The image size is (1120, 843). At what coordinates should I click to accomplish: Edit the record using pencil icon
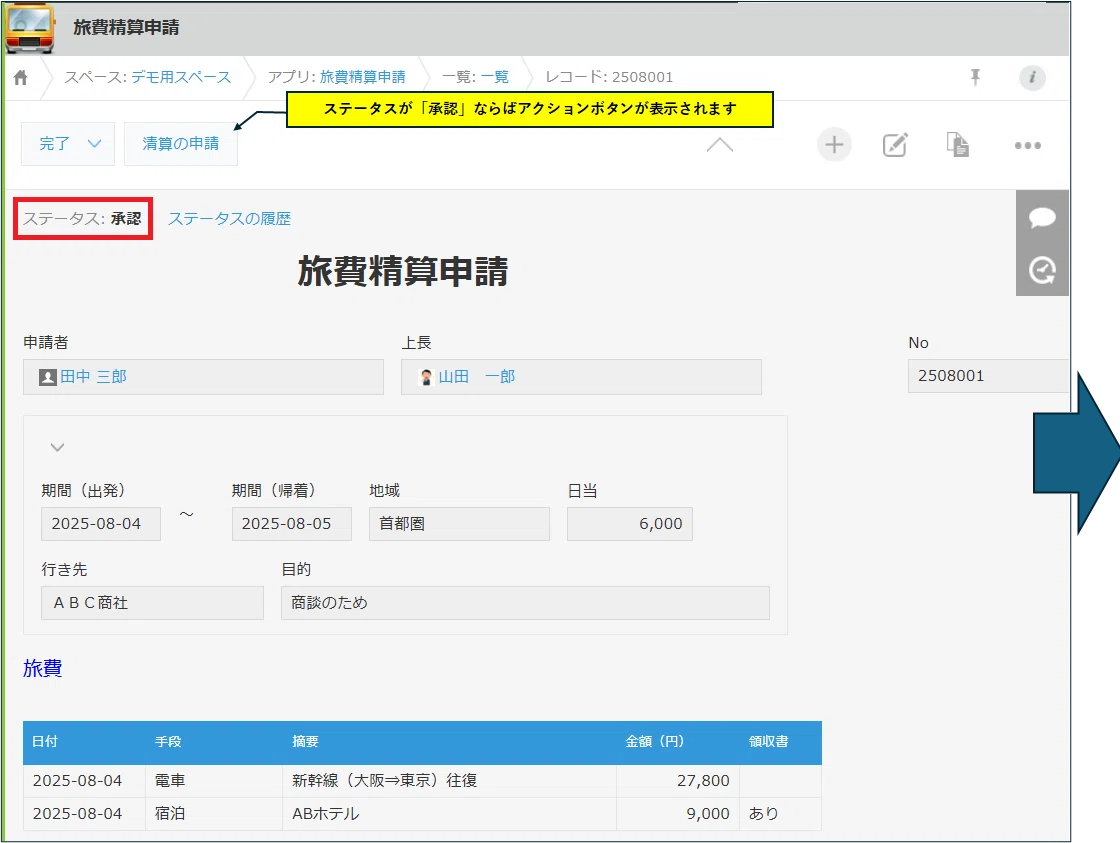pos(895,145)
